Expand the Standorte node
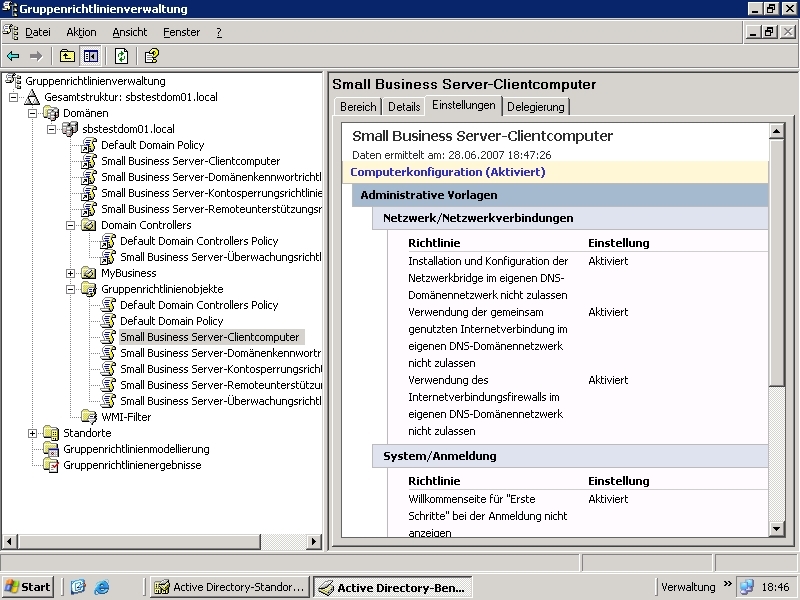 [33, 433]
